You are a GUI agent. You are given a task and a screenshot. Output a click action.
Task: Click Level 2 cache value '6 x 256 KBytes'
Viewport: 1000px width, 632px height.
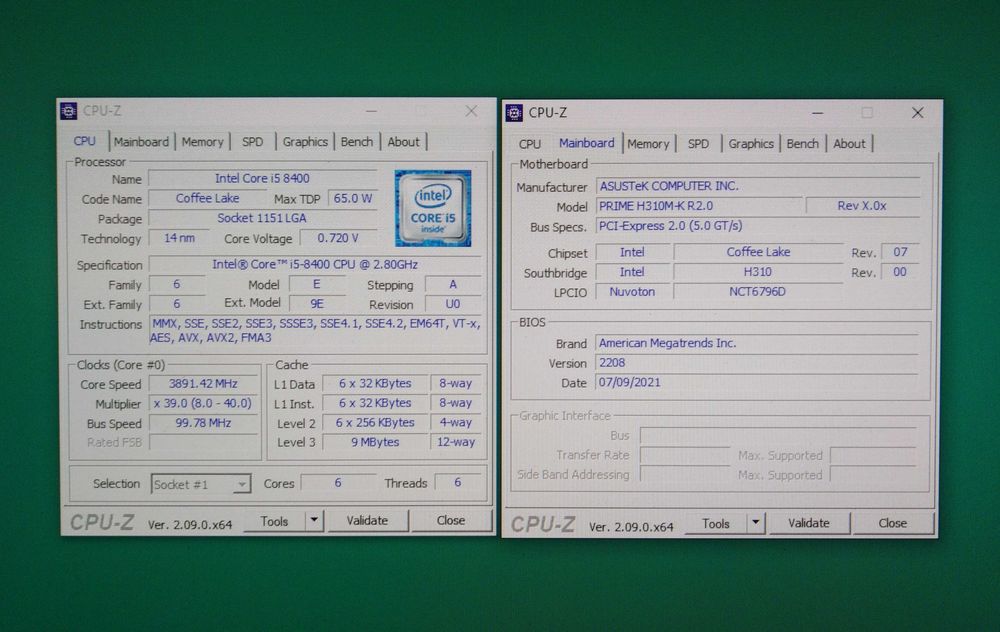[375, 422]
